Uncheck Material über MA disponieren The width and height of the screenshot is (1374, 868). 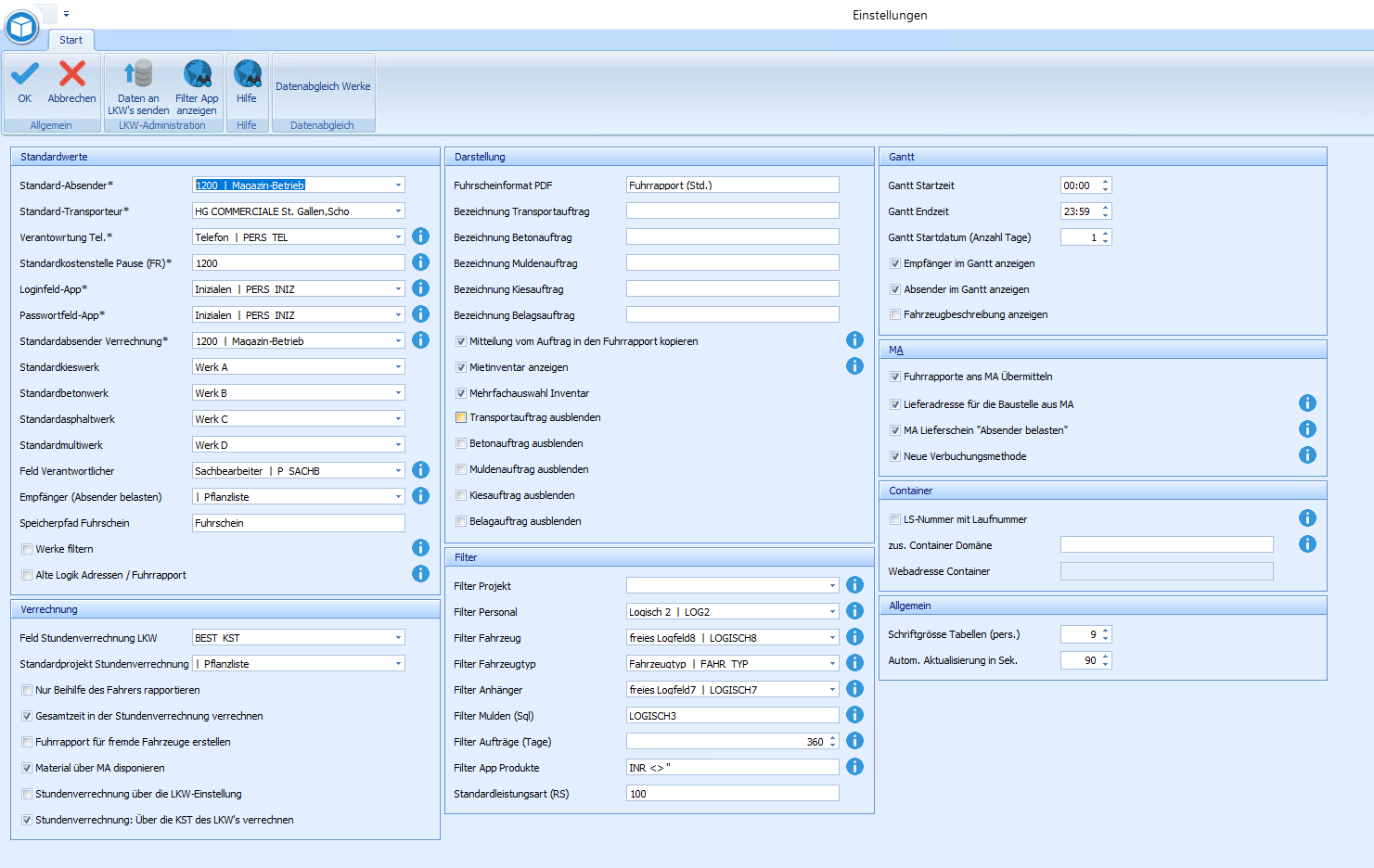click(27, 768)
